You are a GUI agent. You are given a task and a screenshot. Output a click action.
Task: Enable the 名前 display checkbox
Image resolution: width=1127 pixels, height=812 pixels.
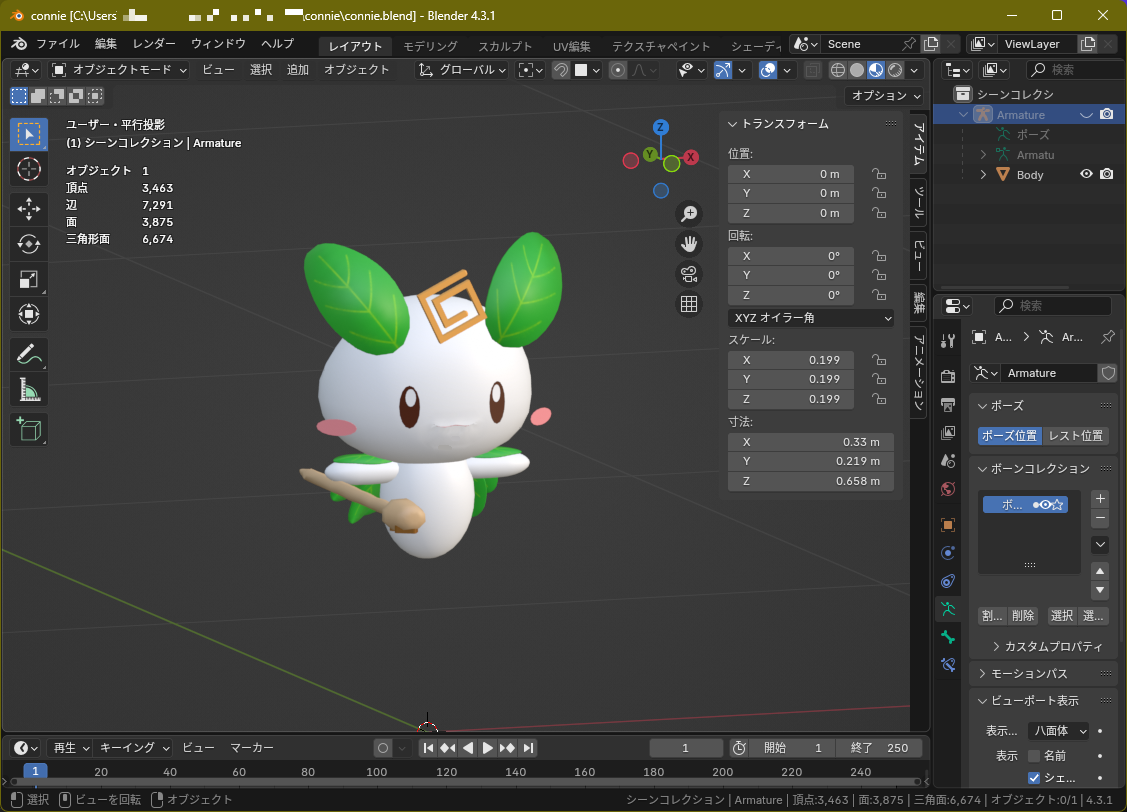pos(1034,756)
